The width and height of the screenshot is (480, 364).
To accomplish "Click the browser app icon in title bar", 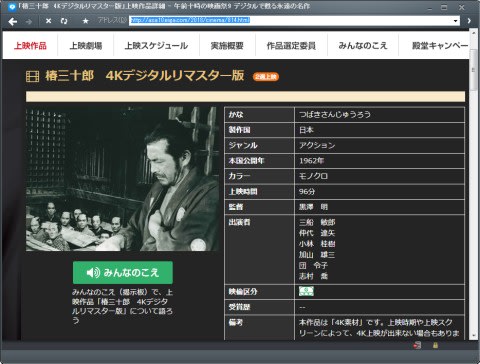I will click(12, 7).
